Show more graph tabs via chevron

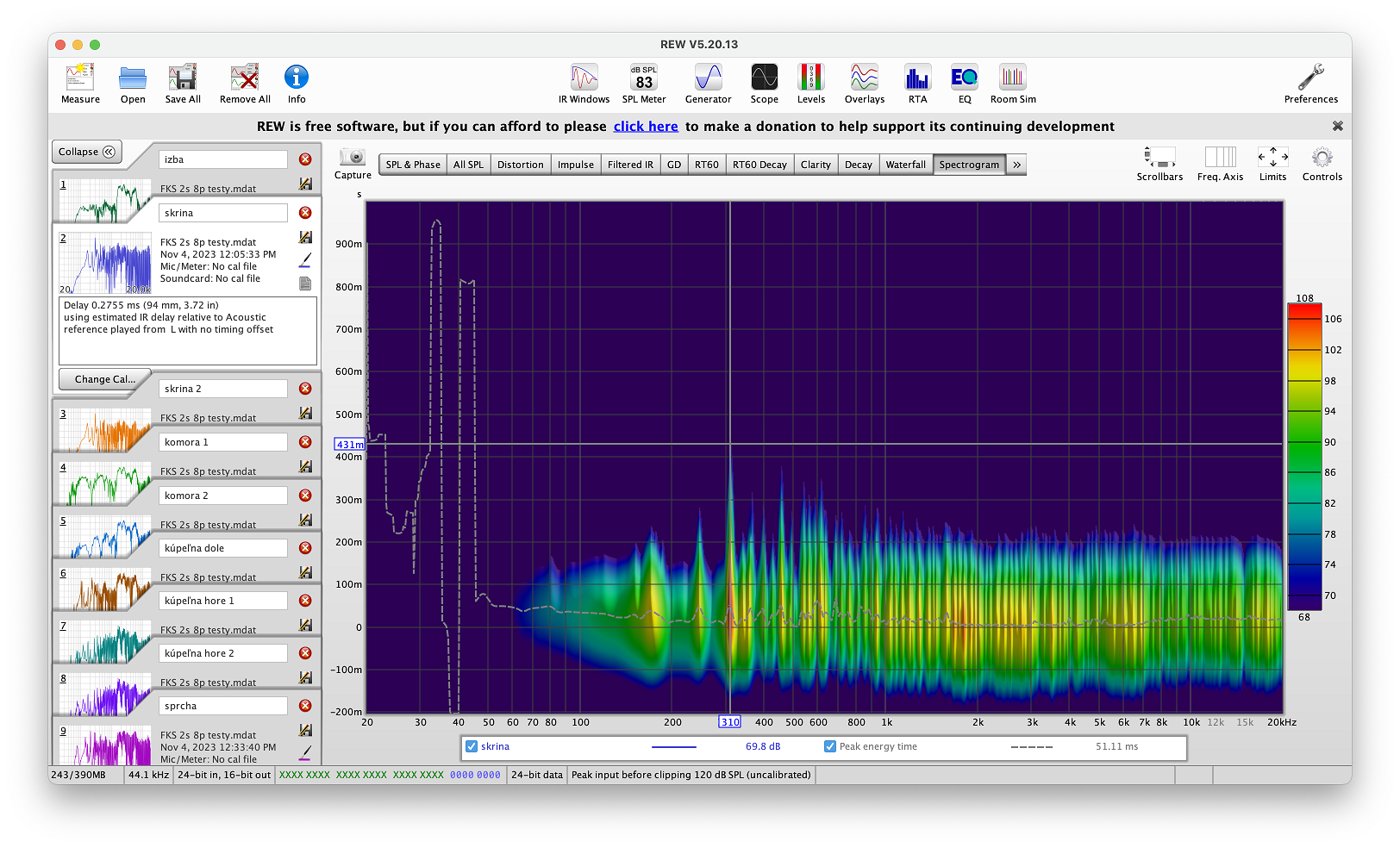pyautogui.click(x=1016, y=165)
